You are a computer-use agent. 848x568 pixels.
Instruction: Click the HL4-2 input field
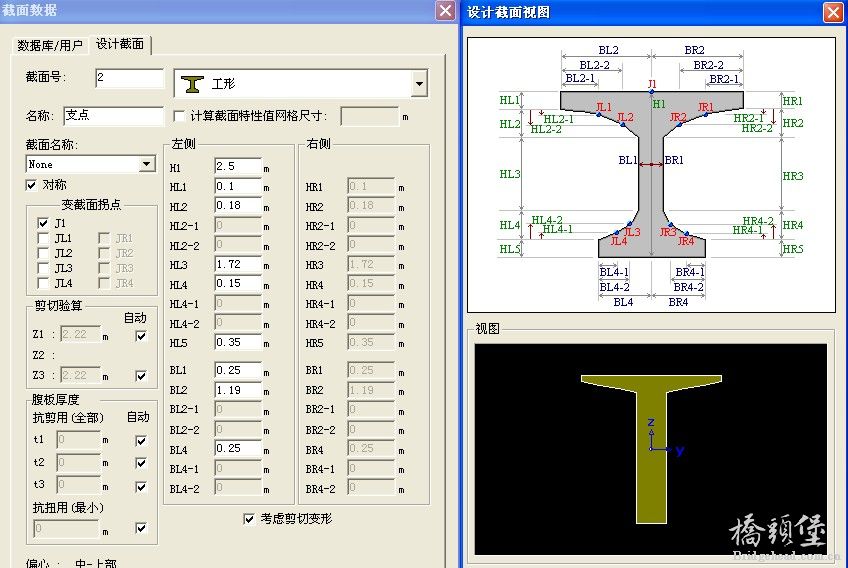[x=238, y=323]
